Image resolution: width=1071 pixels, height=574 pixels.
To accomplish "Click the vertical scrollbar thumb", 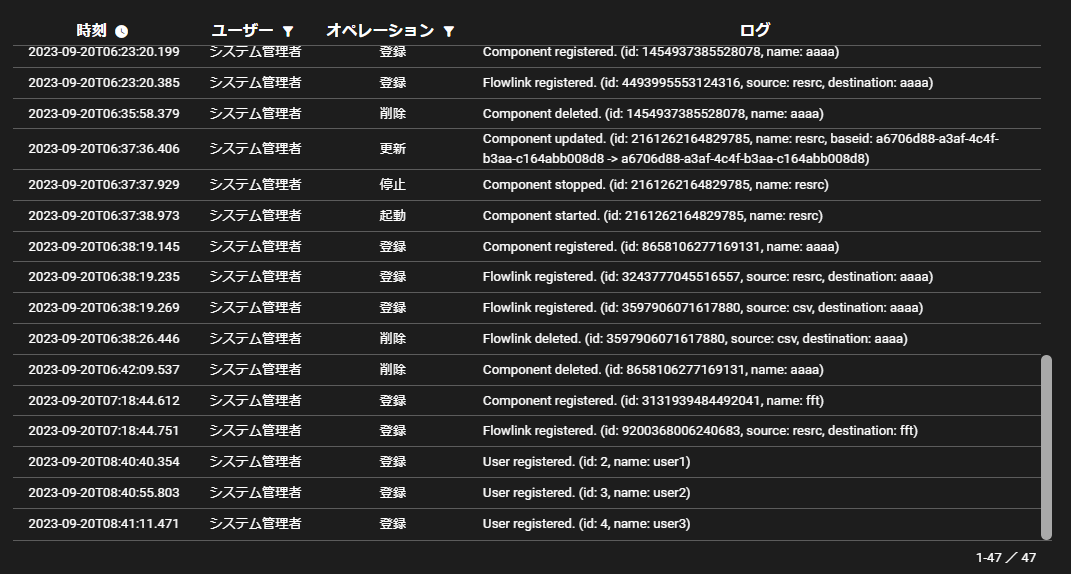I will (1046, 446).
